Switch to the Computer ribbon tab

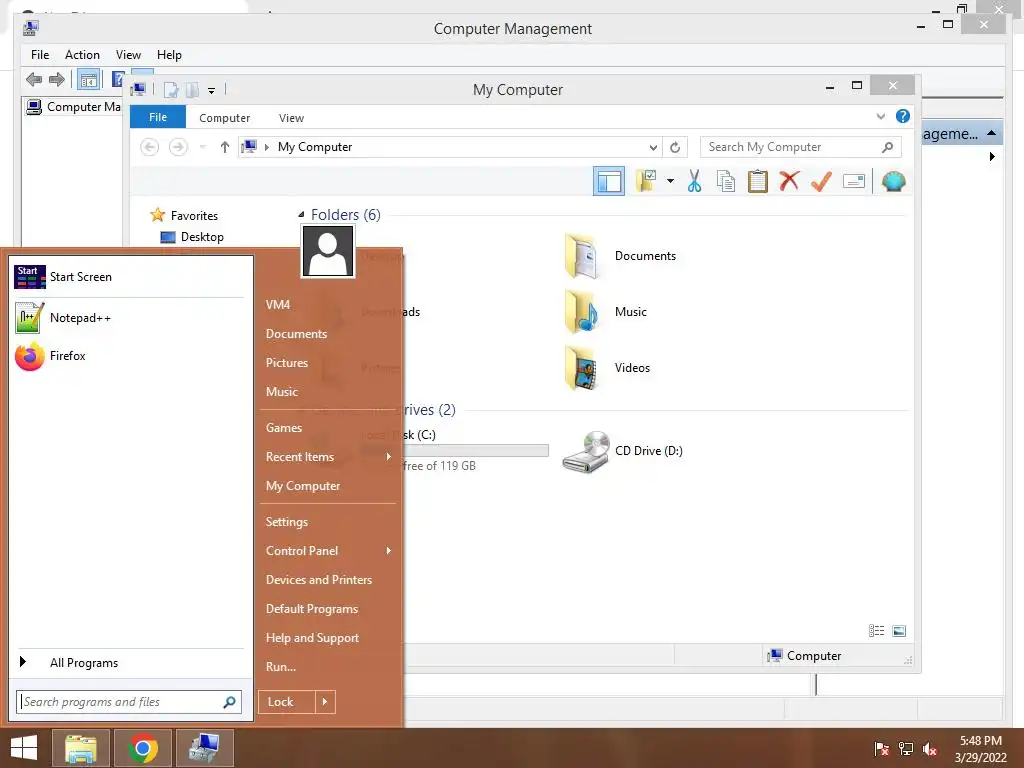224,118
